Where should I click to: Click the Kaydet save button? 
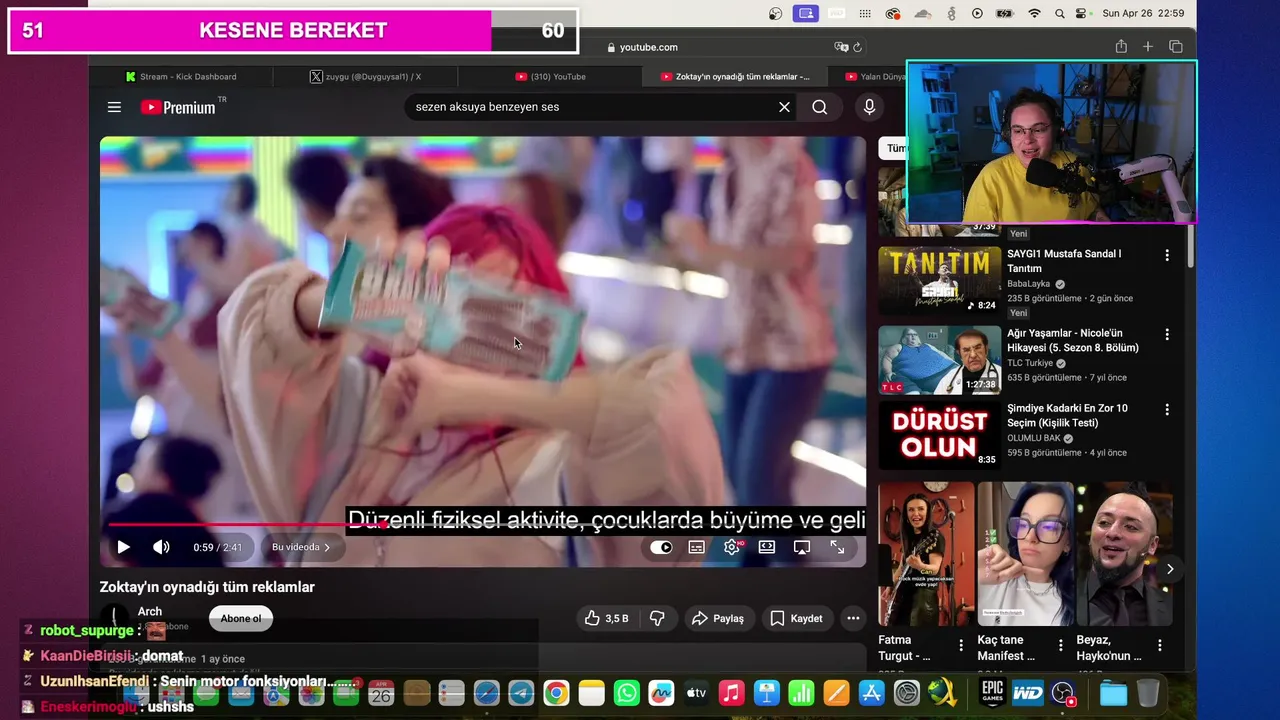pyautogui.click(x=796, y=618)
